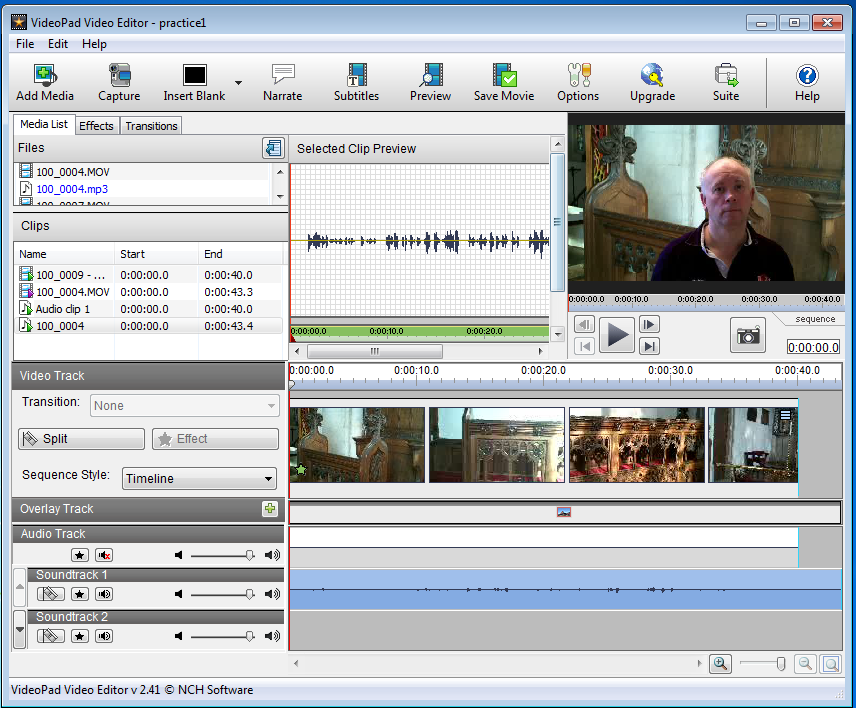Viewport: 856px width, 708px height.
Task: Click the Name column header in Clips
Action: point(64,254)
